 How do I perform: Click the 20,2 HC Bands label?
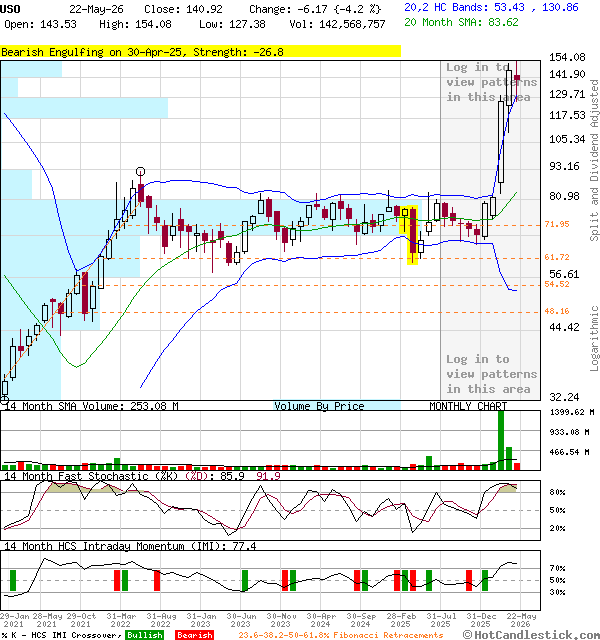(x=491, y=7)
